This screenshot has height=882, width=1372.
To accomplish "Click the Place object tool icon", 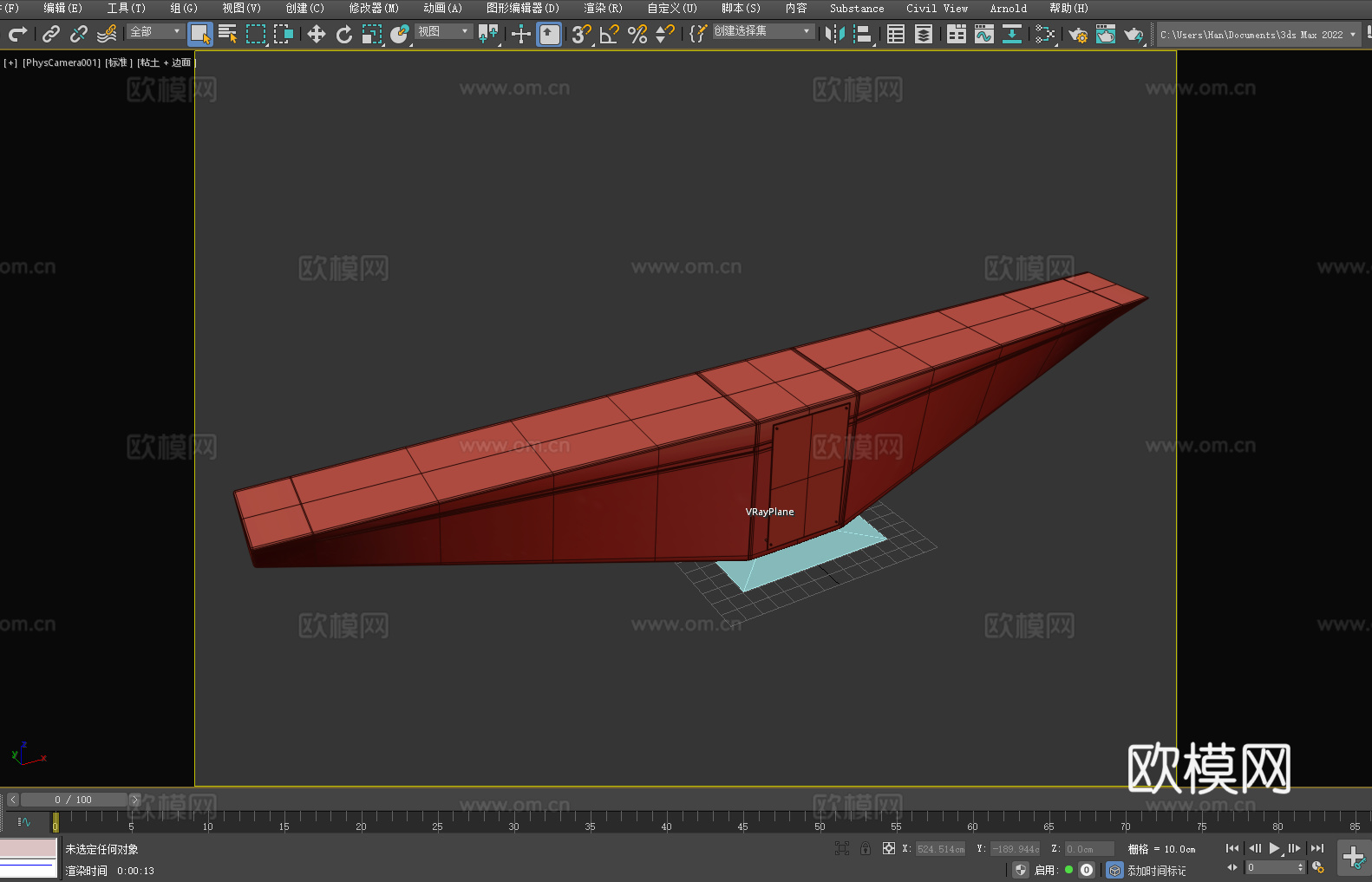I will click(x=400, y=34).
